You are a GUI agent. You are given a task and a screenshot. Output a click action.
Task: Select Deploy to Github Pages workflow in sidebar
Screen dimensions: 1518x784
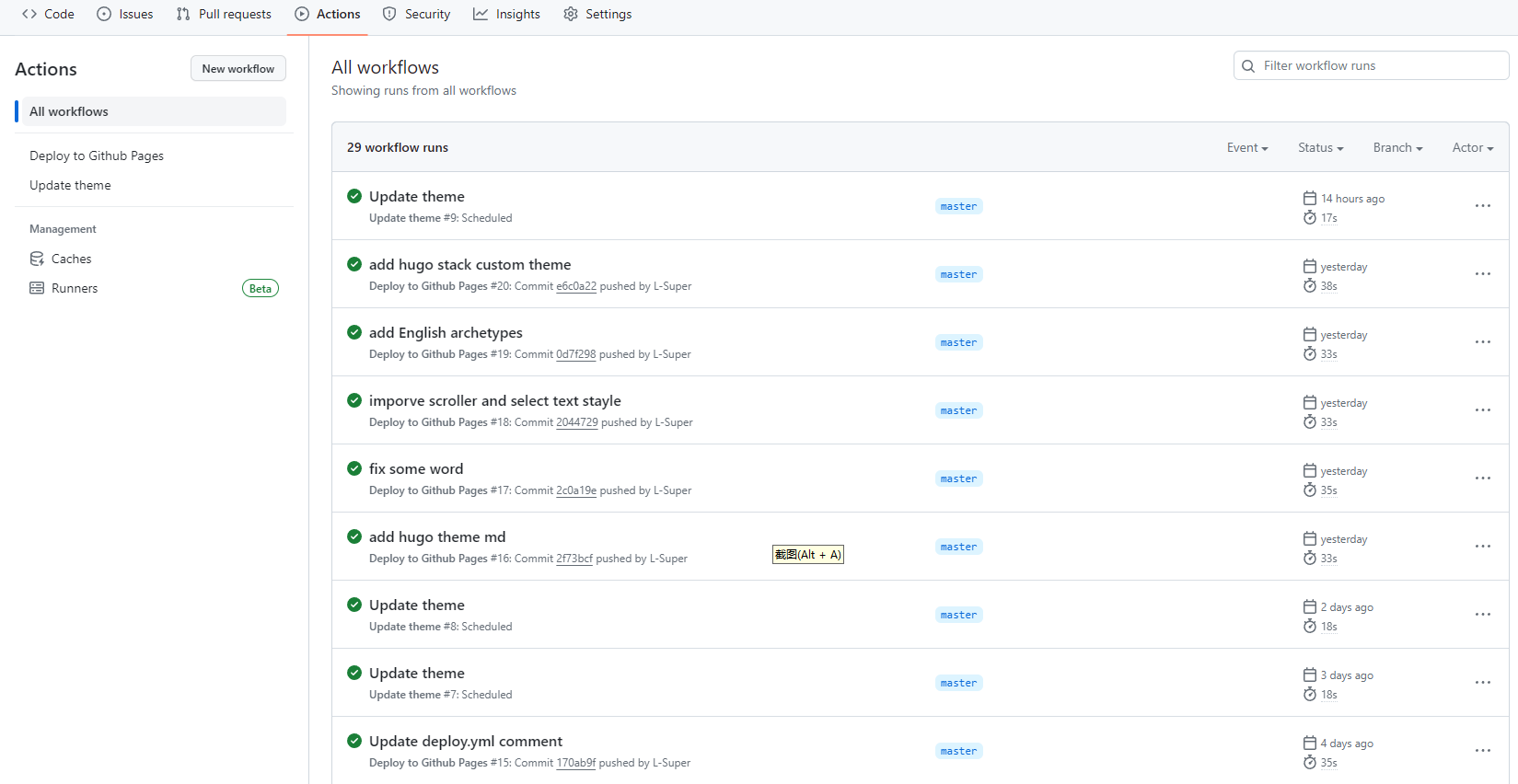point(97,156)
